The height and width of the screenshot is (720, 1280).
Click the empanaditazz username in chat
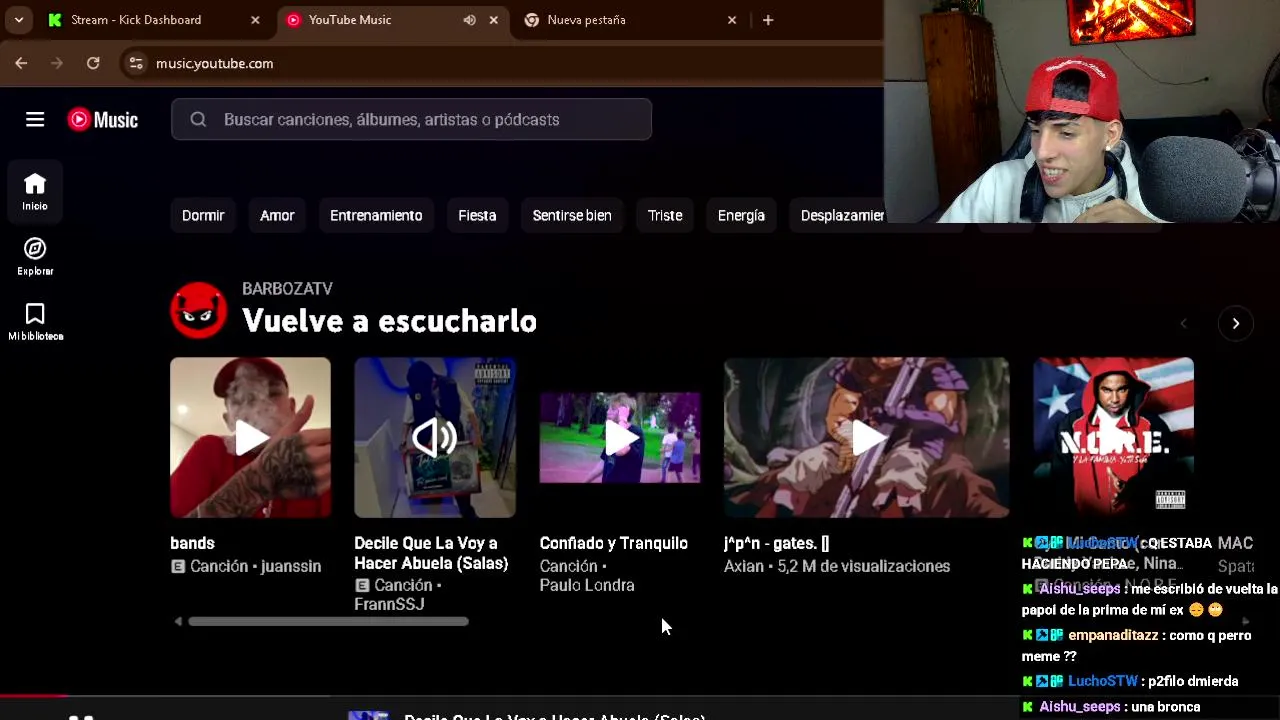pos(1113,635)
